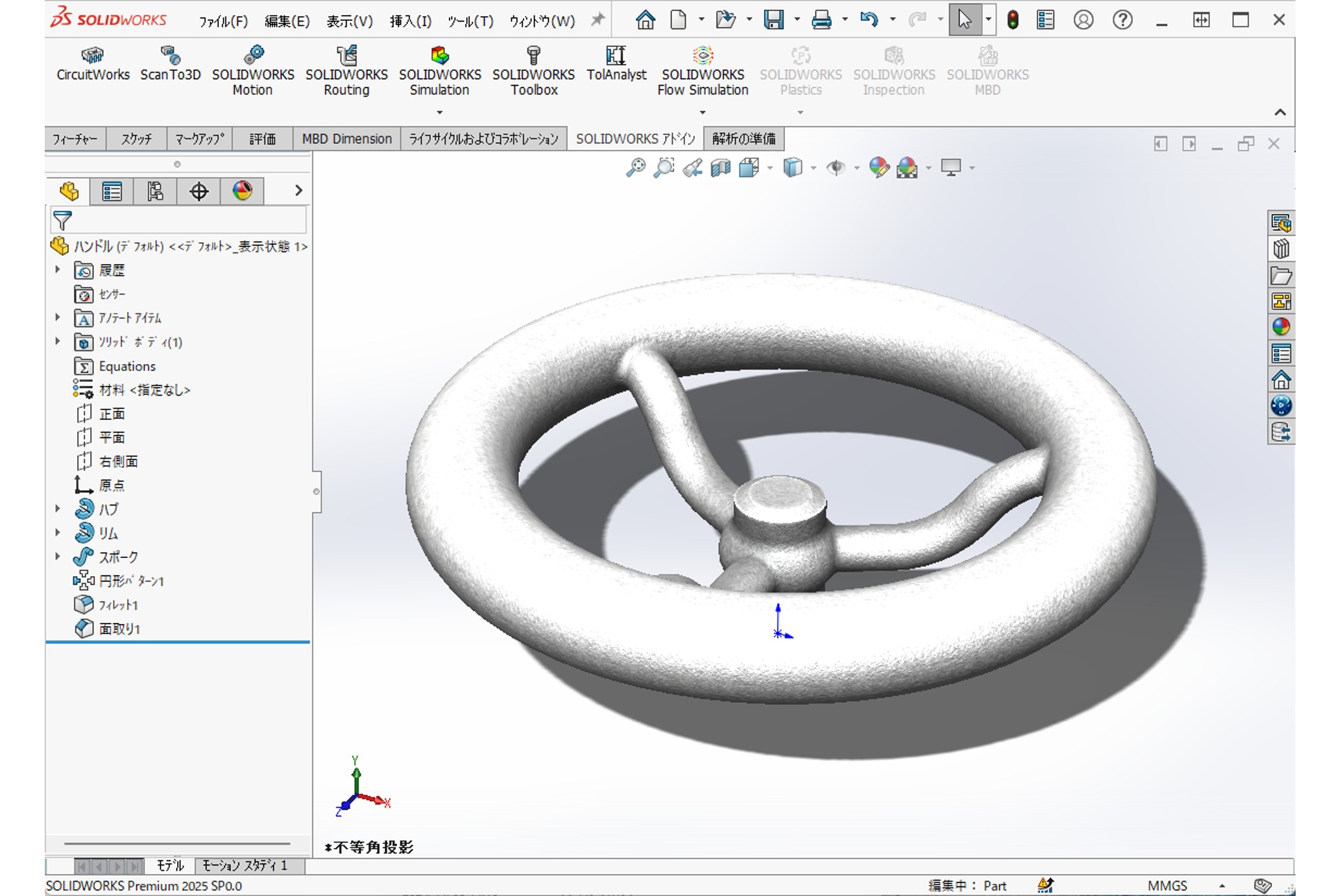Expand the リム feature
1341x896 pixels.
tap(58, 533)
